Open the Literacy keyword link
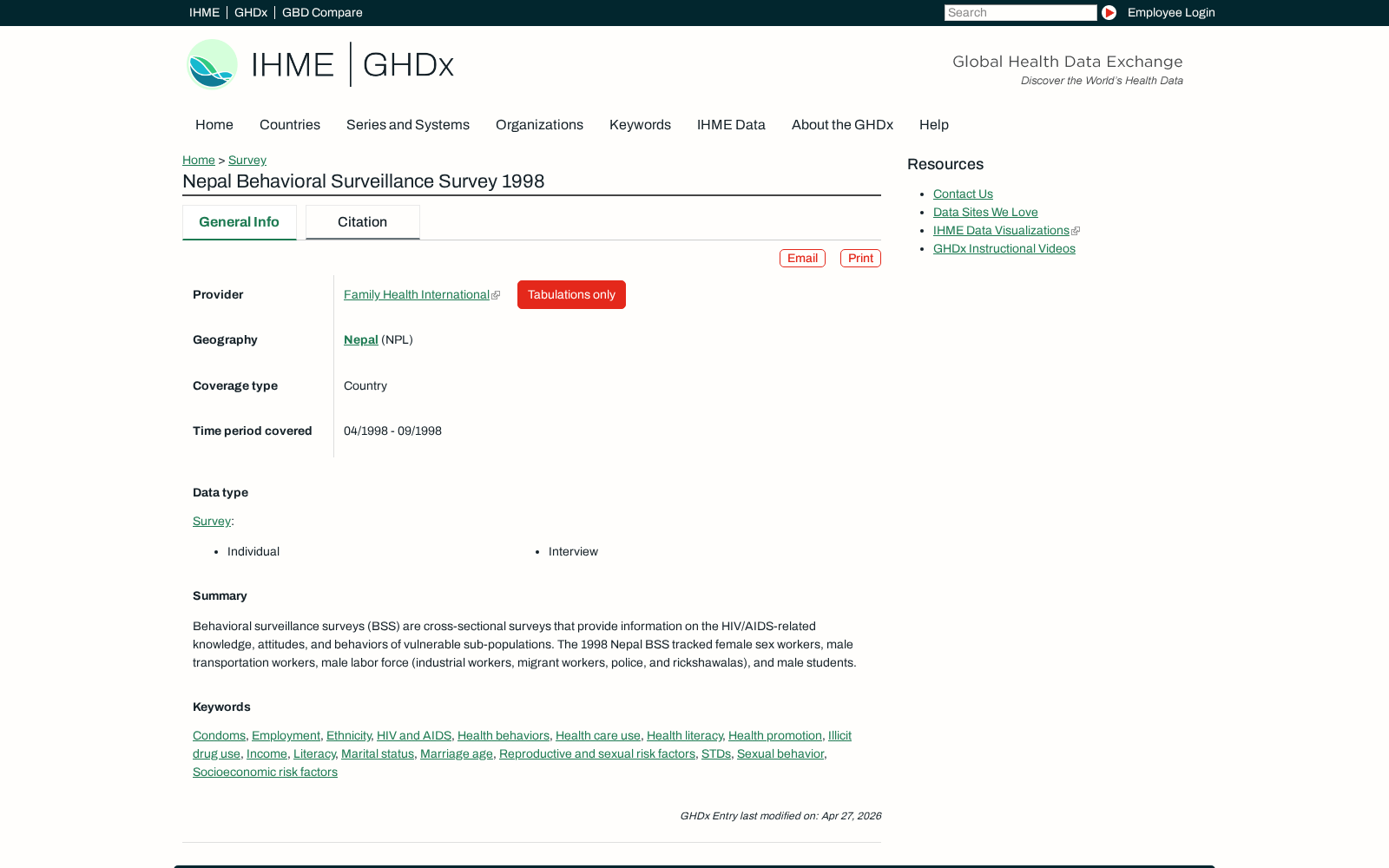 click(314, 754)
